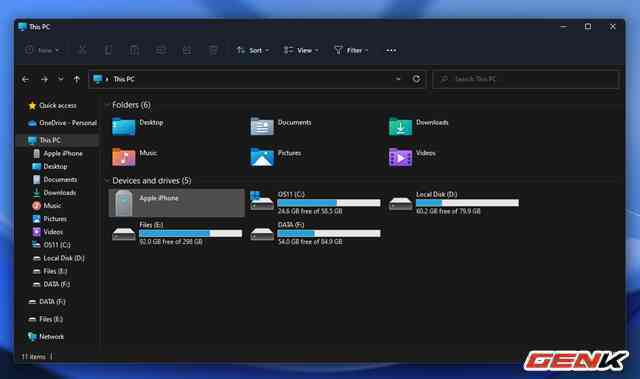Screen dimensions: 640x379
Task: Click the Search This PC box
Action: pyautogui.click(x=526, y=79)
